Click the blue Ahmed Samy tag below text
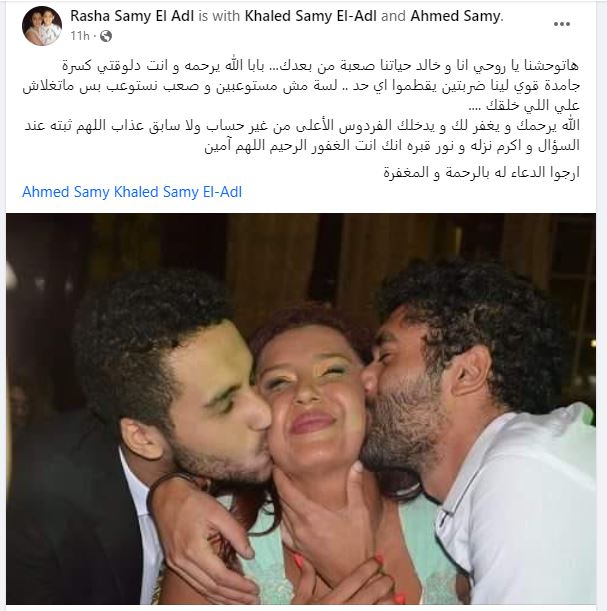 66,192
